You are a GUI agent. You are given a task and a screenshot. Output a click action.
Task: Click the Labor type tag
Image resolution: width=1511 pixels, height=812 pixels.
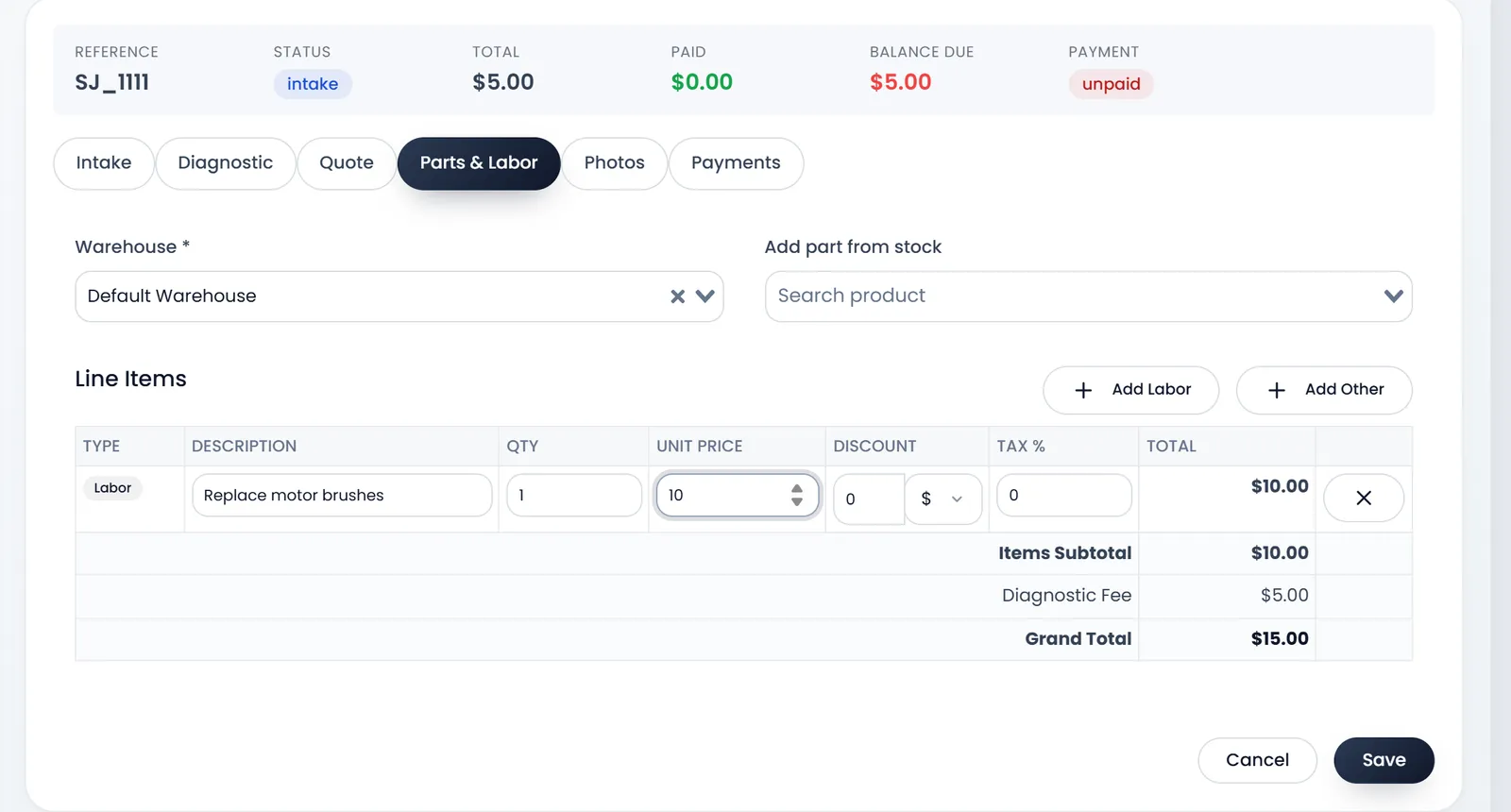pos(112,488)
